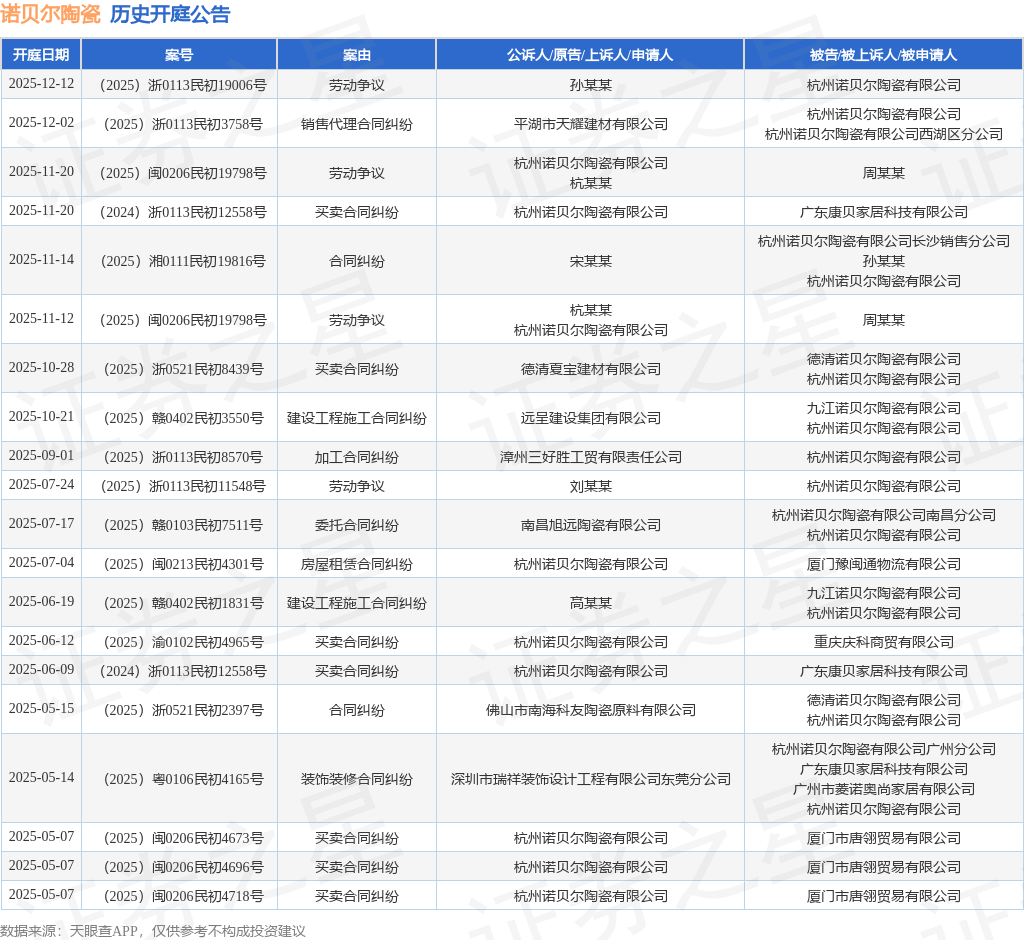Click the date 2025-07-24
This screenshot has width=1024, height=940.
[41, 485]
